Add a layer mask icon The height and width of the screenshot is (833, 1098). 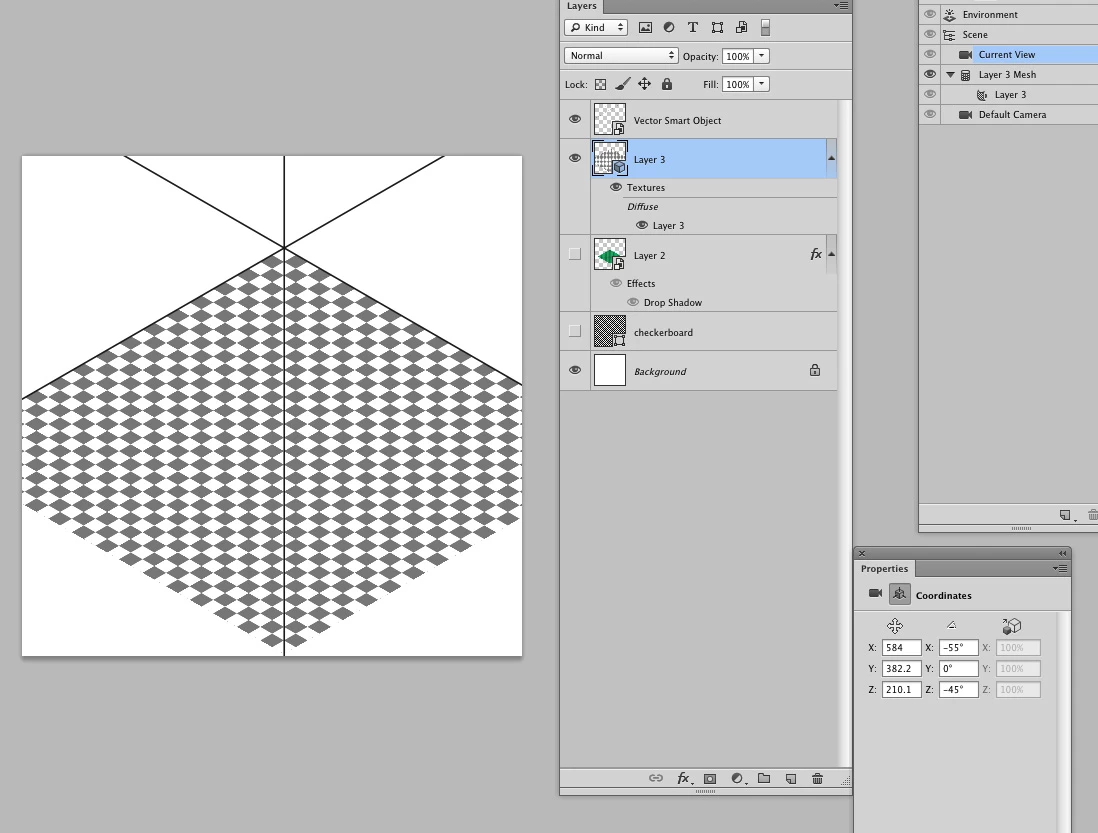click(710, 778)
